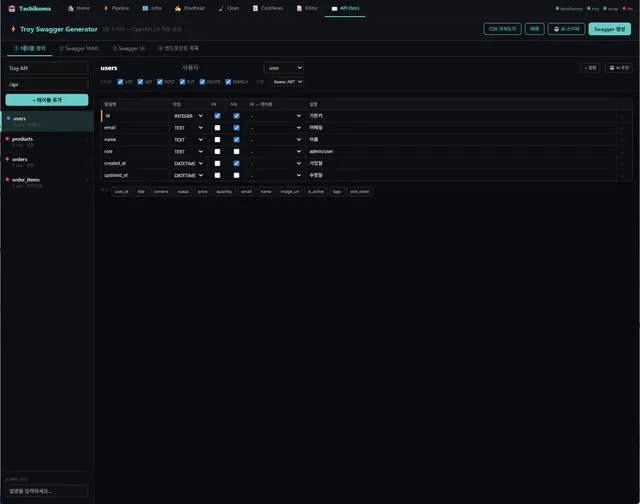Switch to the fourth endpoint list tab
Viewport: 640px width, 504px height.
tap(178, 48)
